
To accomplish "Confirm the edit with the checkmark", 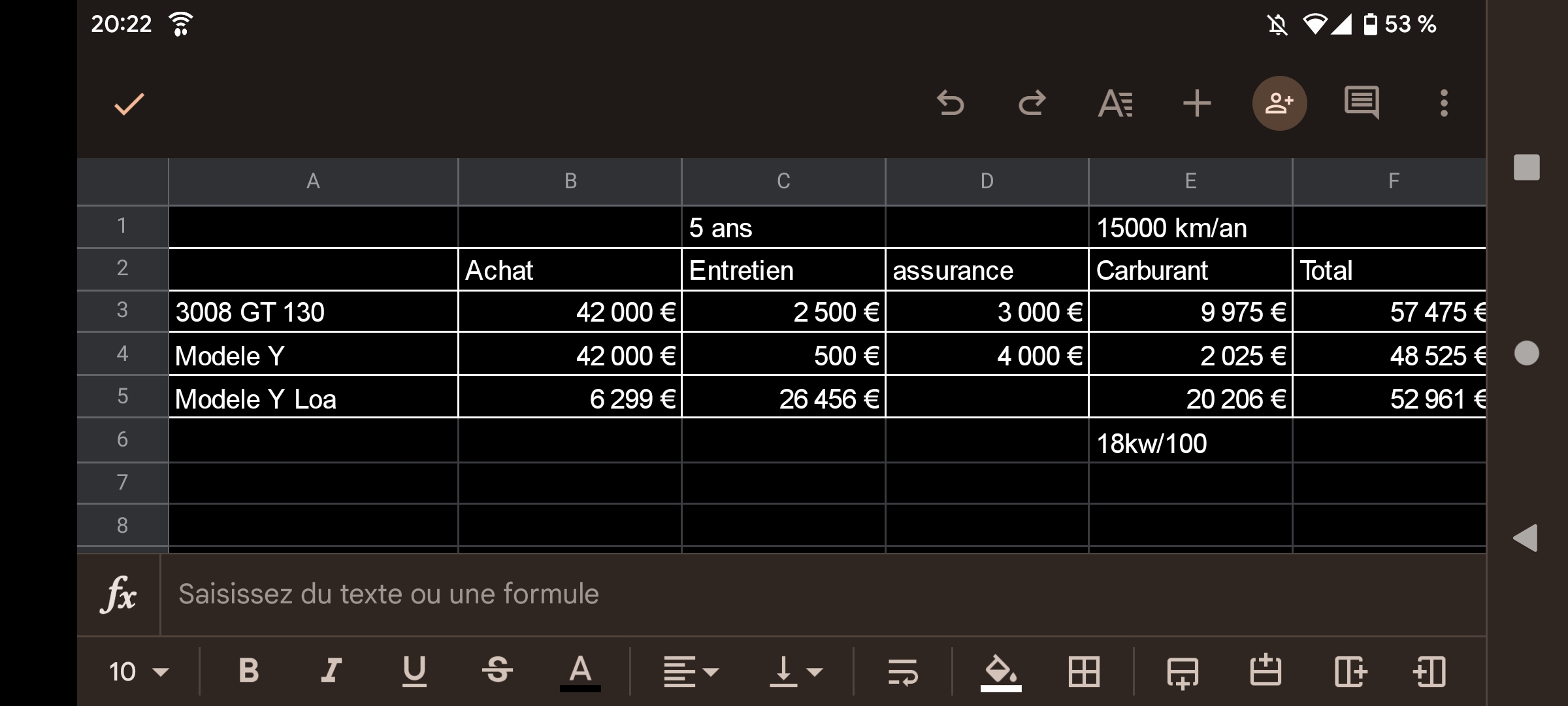I will tap(129, 103).
